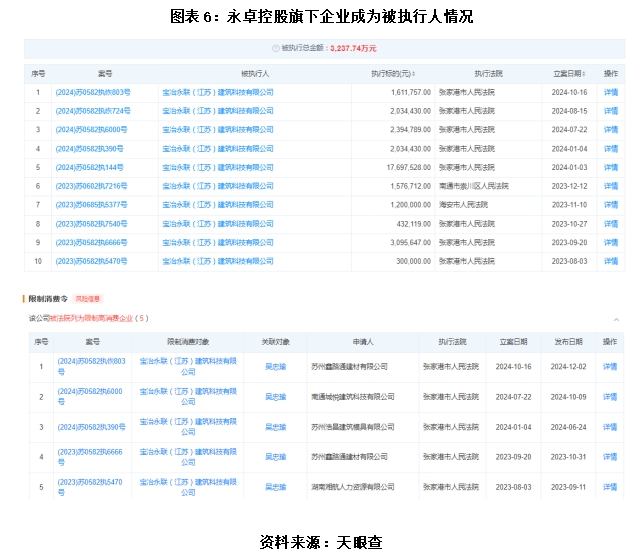Open 吴忠瑜 link in 湖南湘凯人力资源 row
Image resolution: width=640 pixels, height=558 pixels.
point(275,487)
